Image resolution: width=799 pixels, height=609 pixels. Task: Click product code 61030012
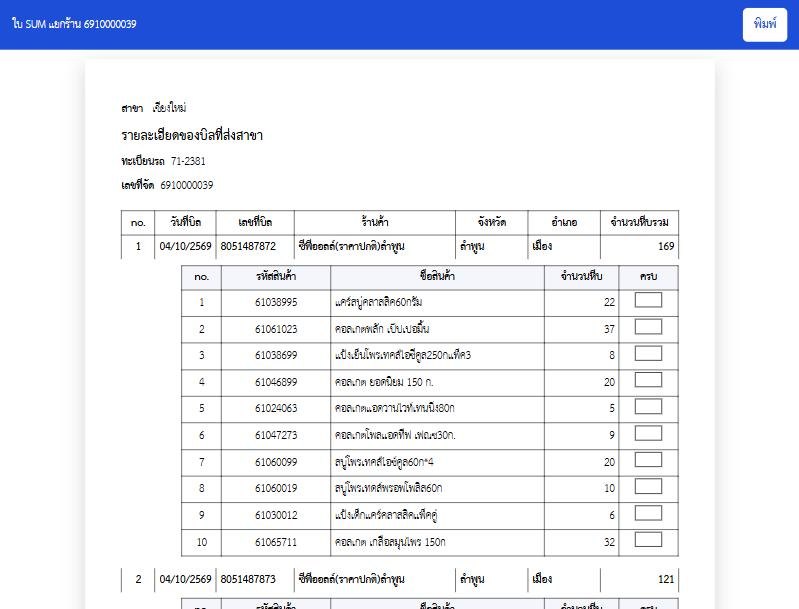pyautogui.click(x=276, y=515)
